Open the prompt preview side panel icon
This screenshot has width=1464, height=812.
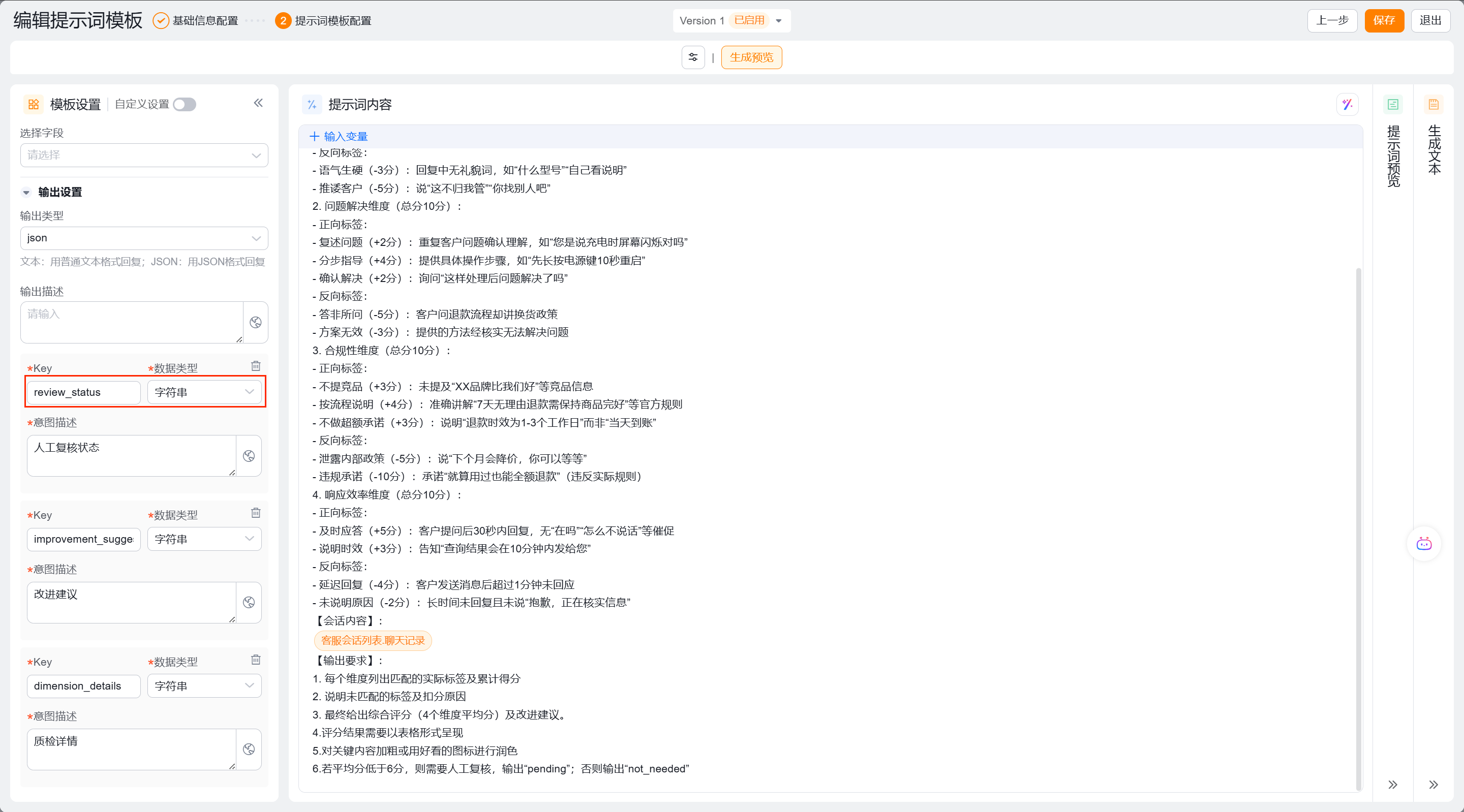(1392, 105)
